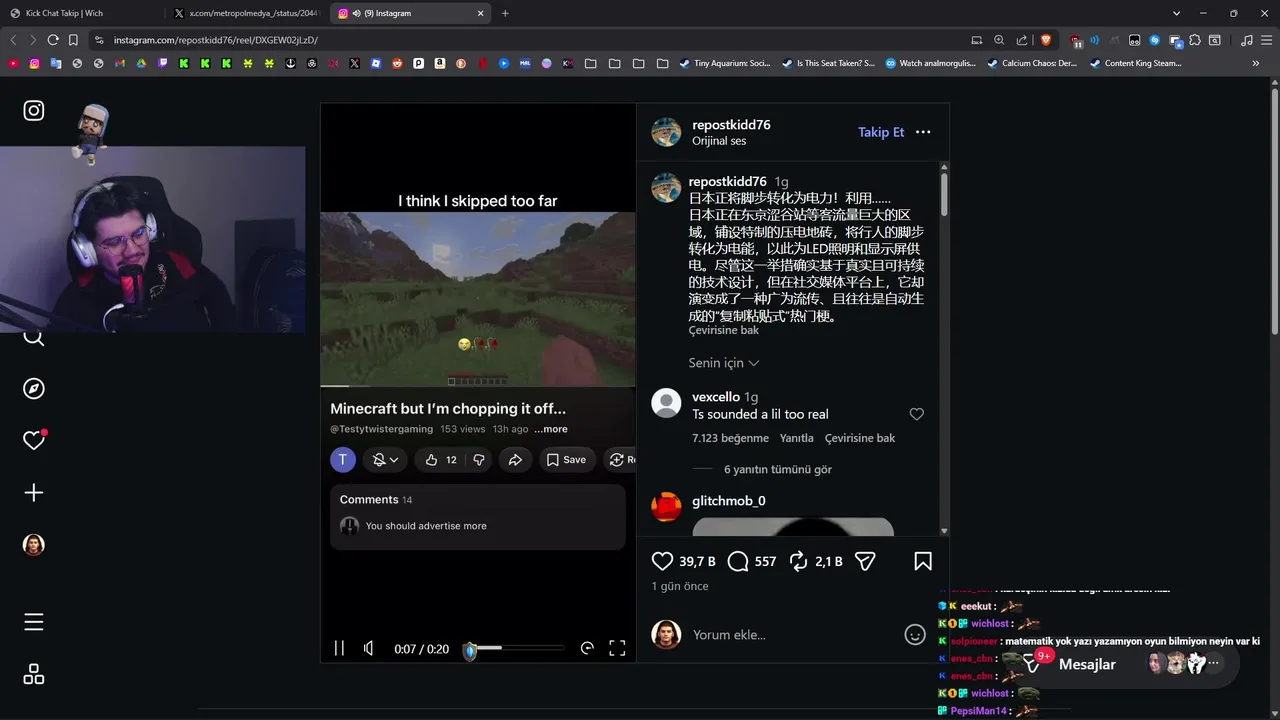This screenshot has width=1280, height=720.
Task: Open the Tiny Aquarium bookmark
Action: coord(725,63)
